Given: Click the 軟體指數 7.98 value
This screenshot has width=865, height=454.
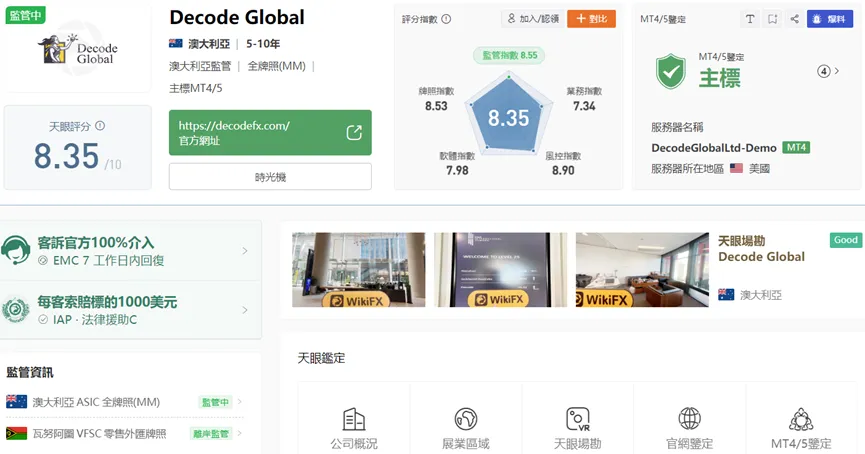Looking at the screenshot, I should click(457, 170).
